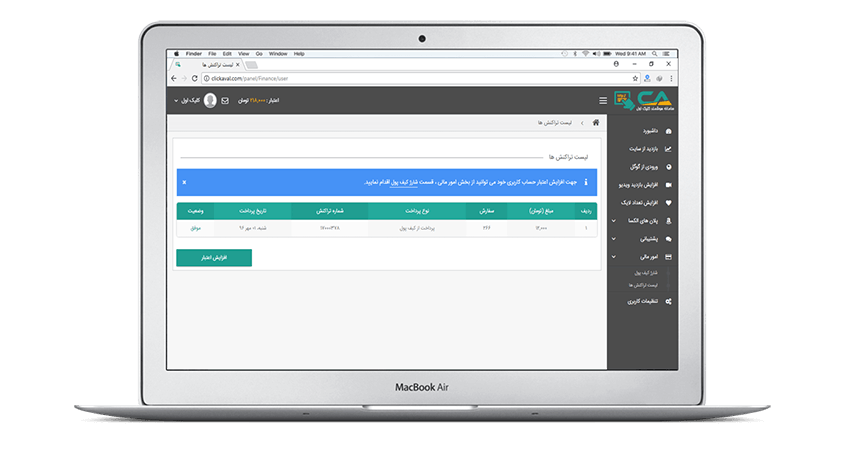Click the وضعیت column header
The width and height of the screenshot is (845, 450).
coord(195,211)
